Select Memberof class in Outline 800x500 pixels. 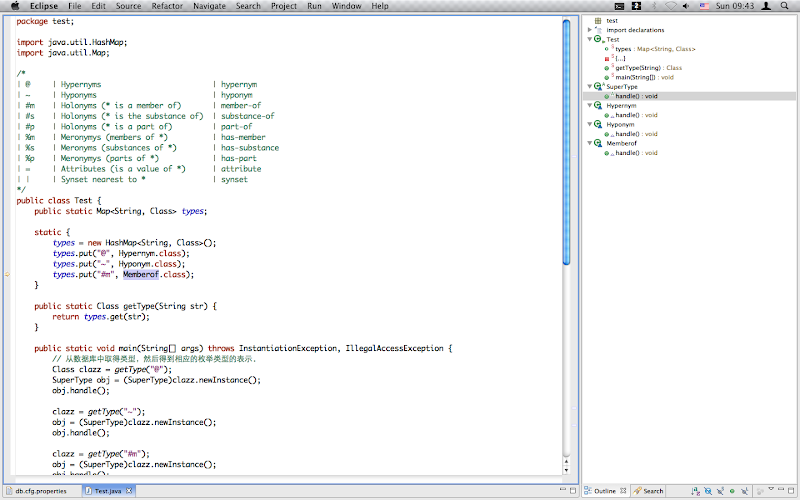(621, 143)
